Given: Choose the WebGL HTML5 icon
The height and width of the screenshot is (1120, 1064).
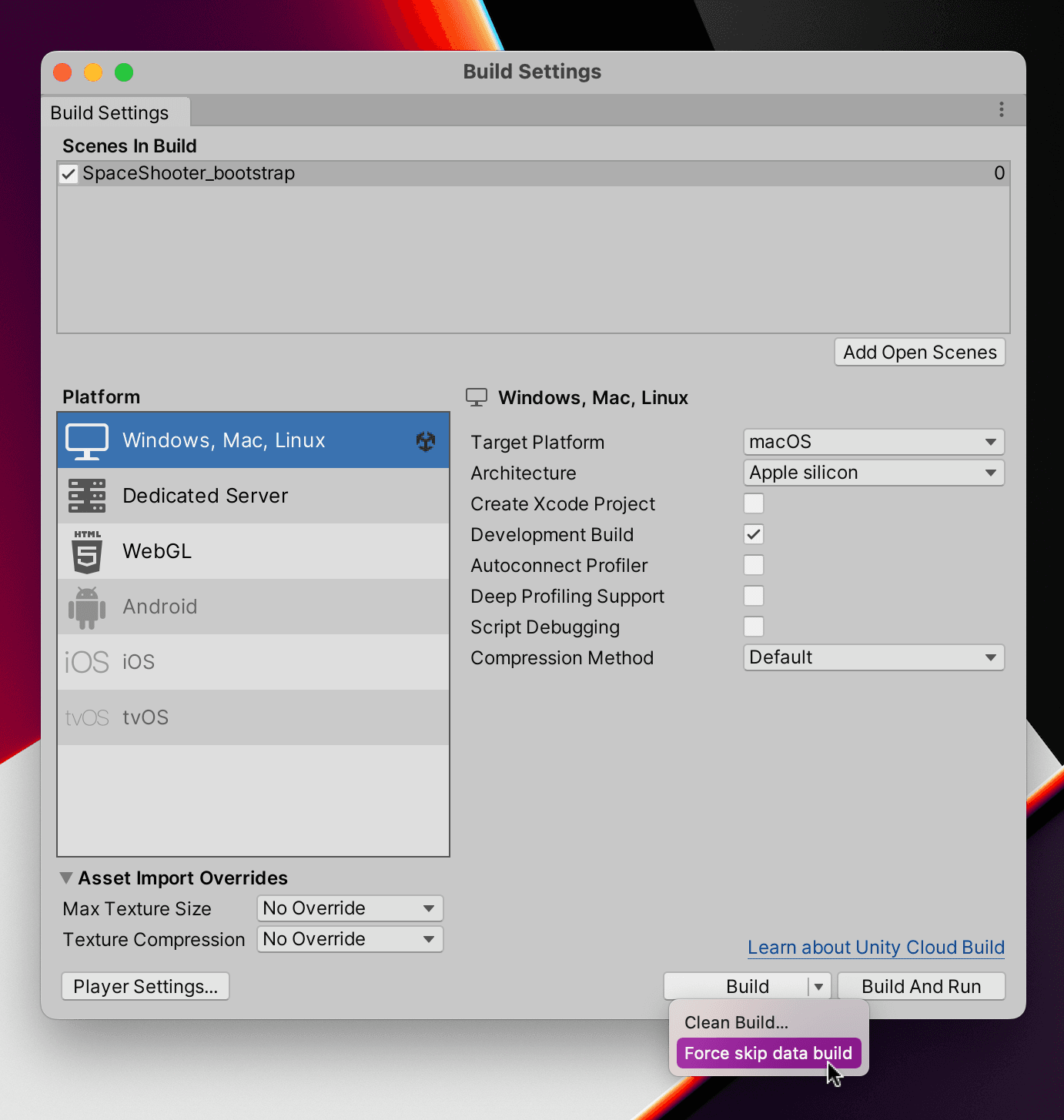Looking at the screenshot, I should click(87, 551).
